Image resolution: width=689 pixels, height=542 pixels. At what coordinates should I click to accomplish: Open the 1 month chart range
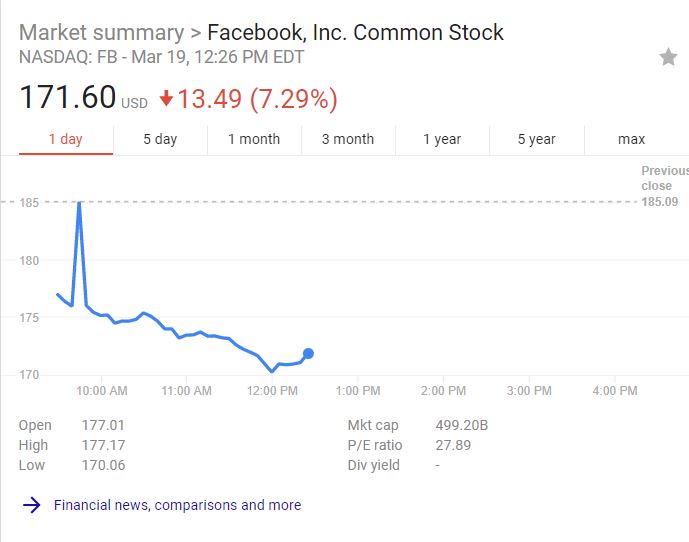tap(254, 139)
